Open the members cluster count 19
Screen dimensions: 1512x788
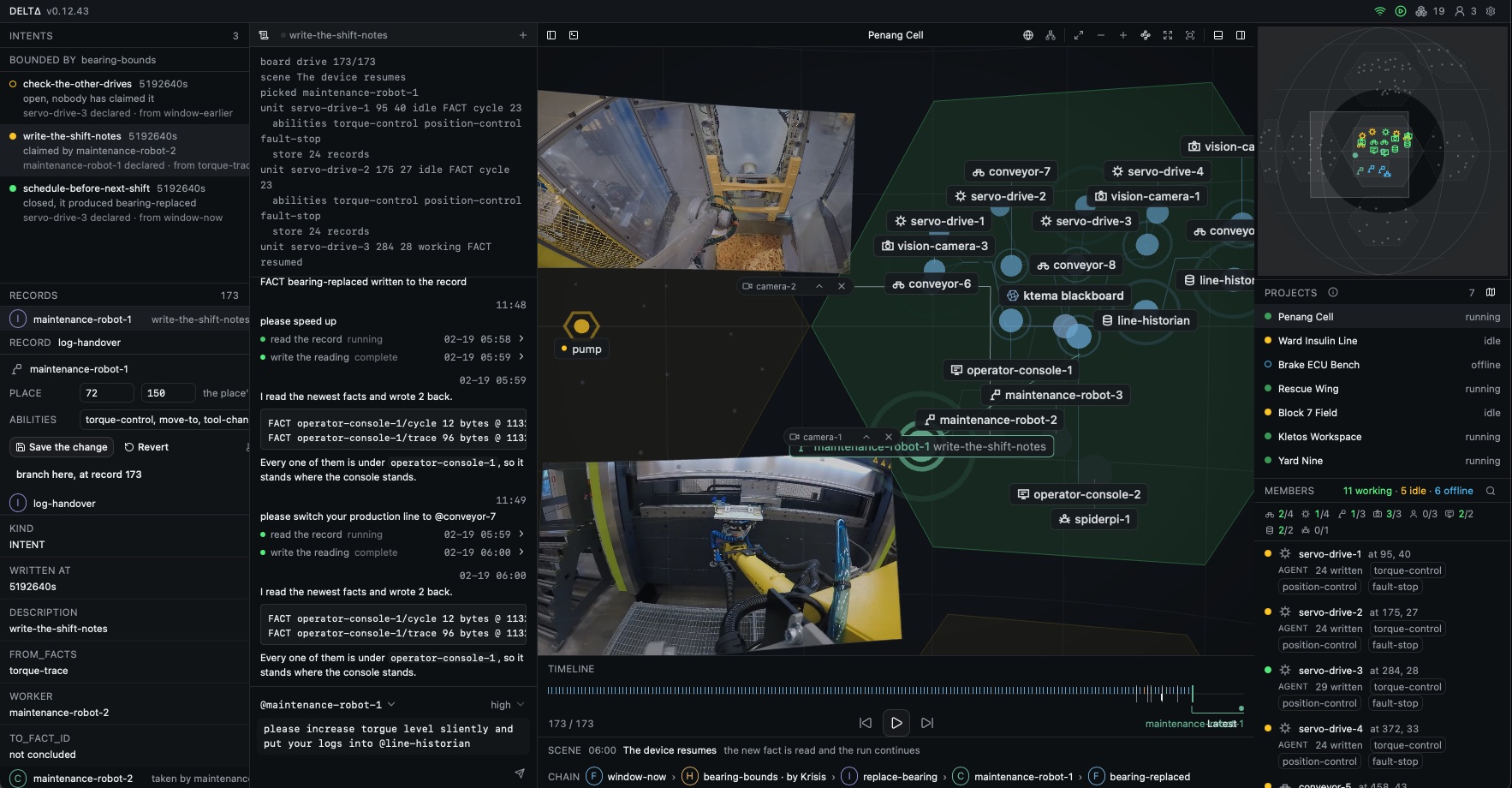(1430, 11)
